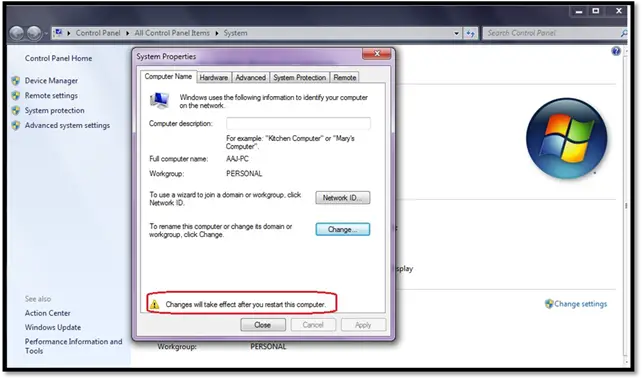
Task: Click the Cancel button
Action: pyautogui.click(x=313, y=325)
